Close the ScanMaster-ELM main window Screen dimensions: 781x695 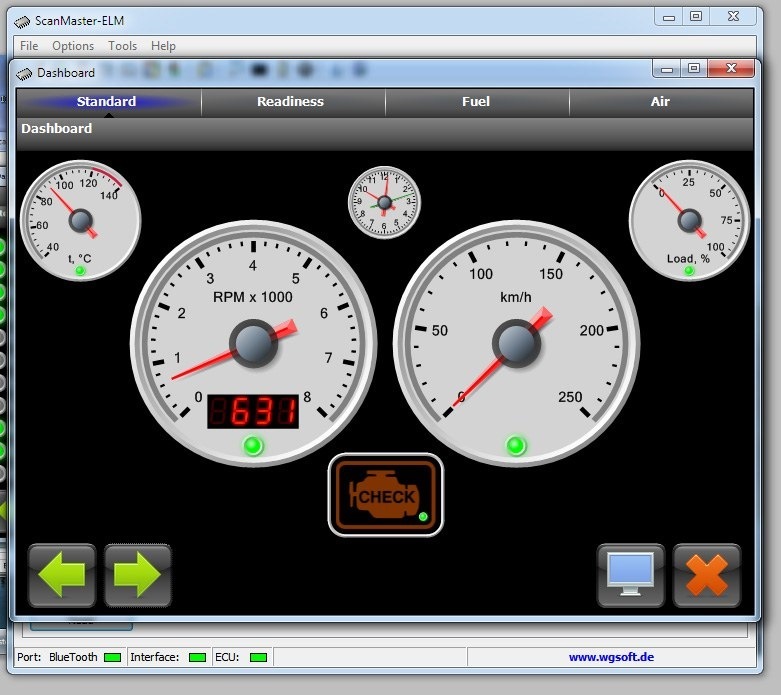(x=733, y=16)
